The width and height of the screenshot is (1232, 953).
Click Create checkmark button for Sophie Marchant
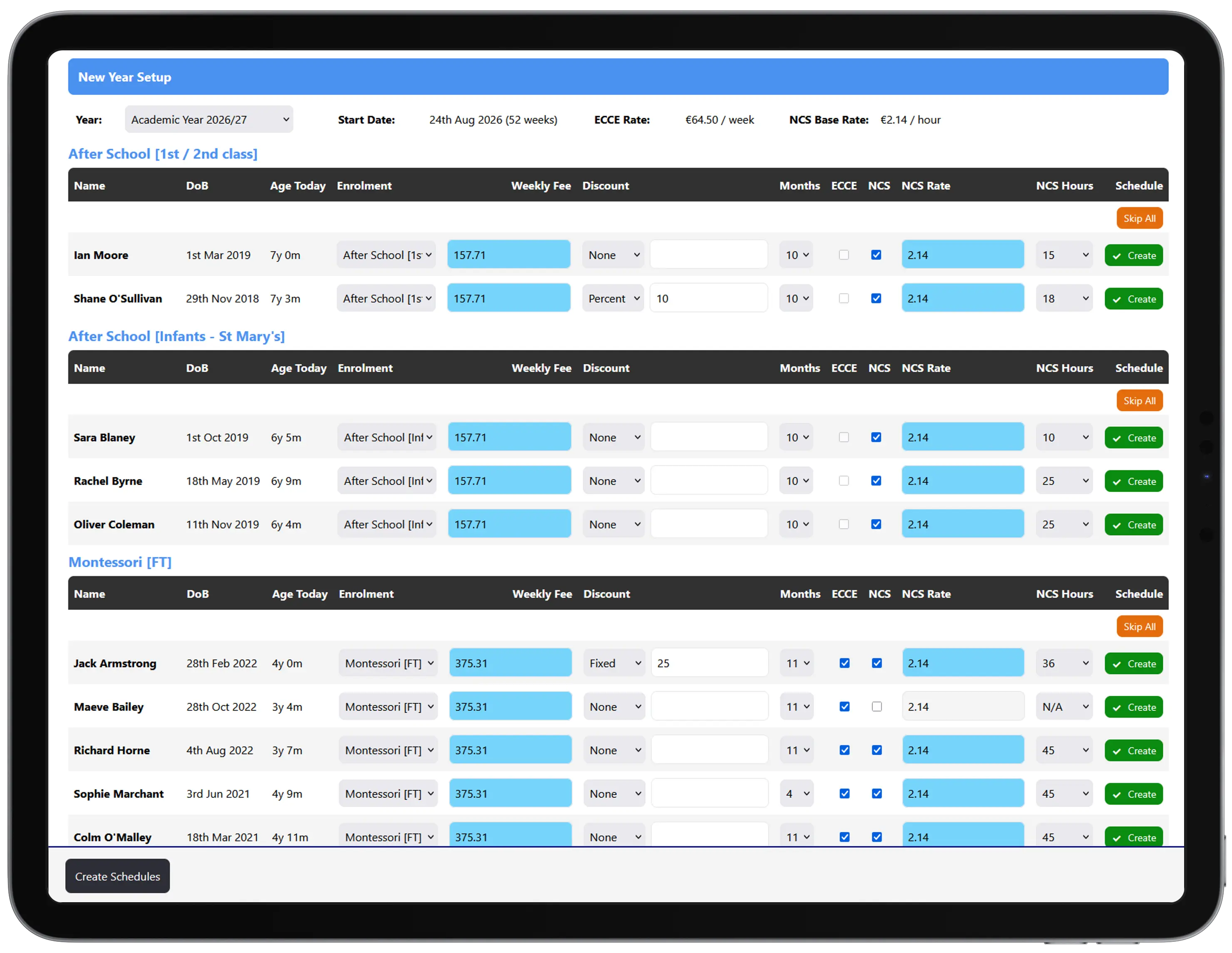1133,794
